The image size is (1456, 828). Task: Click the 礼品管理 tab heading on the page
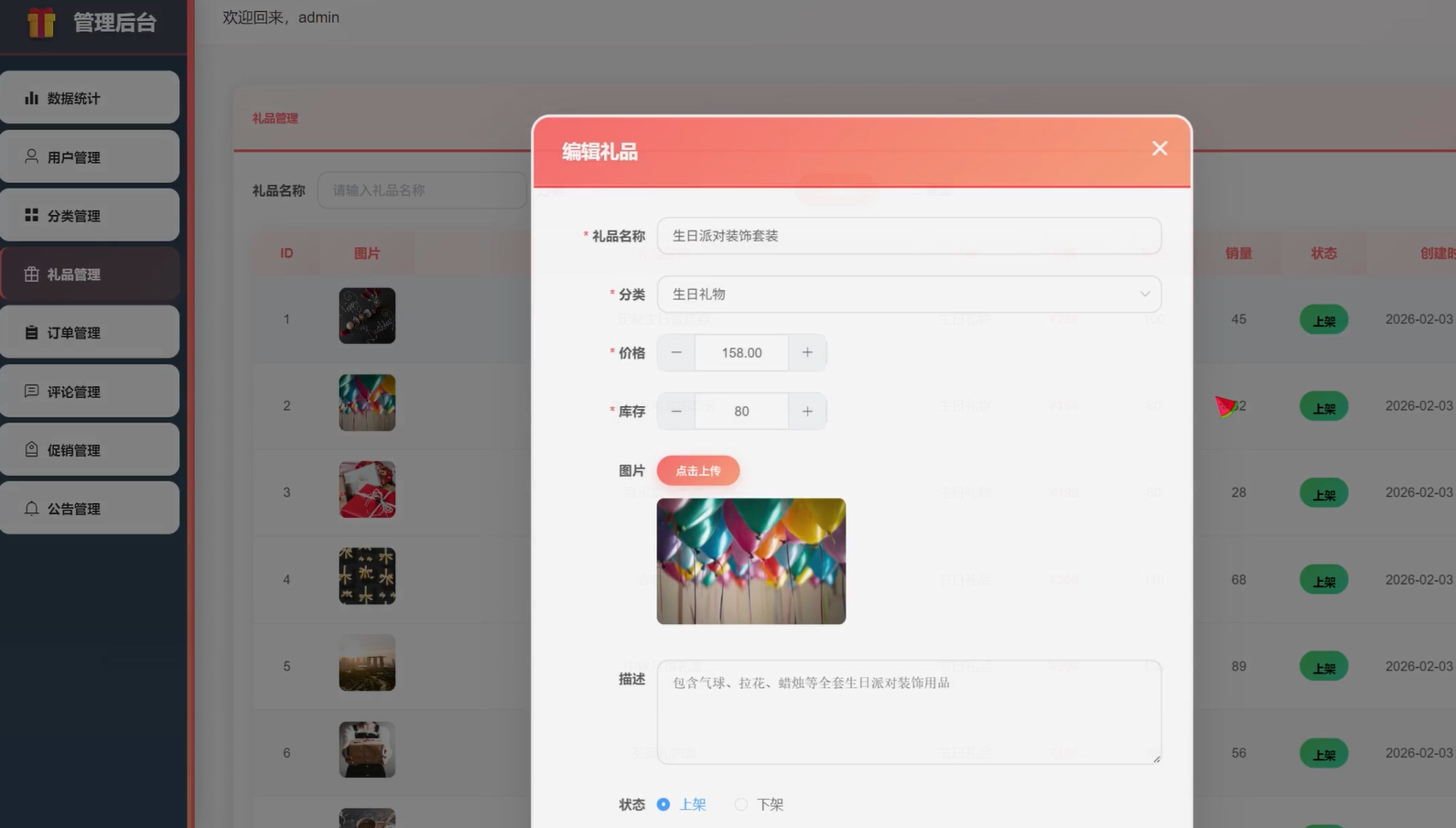pyautogui.click(x=275, y=118)
